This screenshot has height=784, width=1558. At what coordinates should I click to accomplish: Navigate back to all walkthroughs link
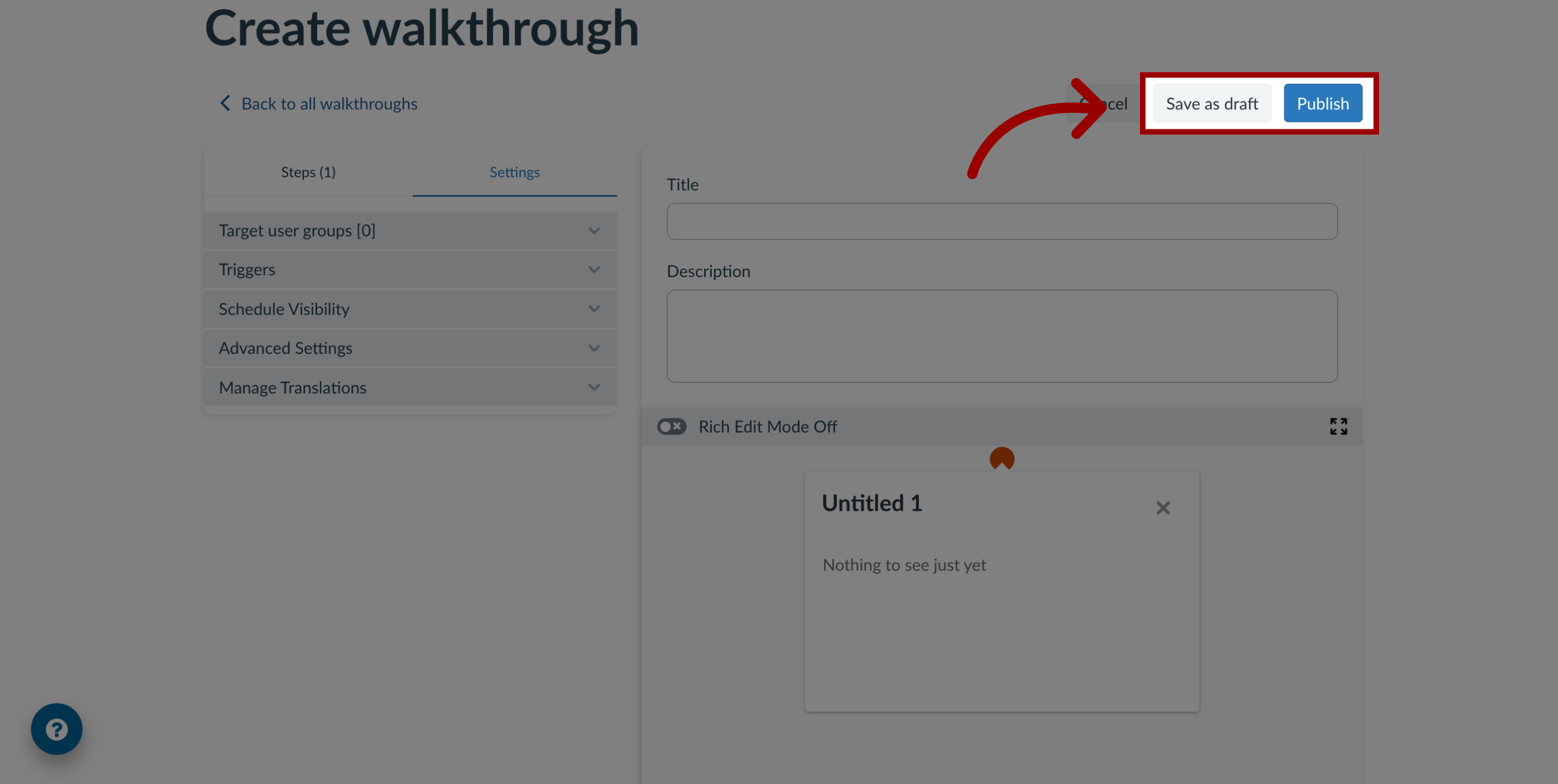[317, 102]
